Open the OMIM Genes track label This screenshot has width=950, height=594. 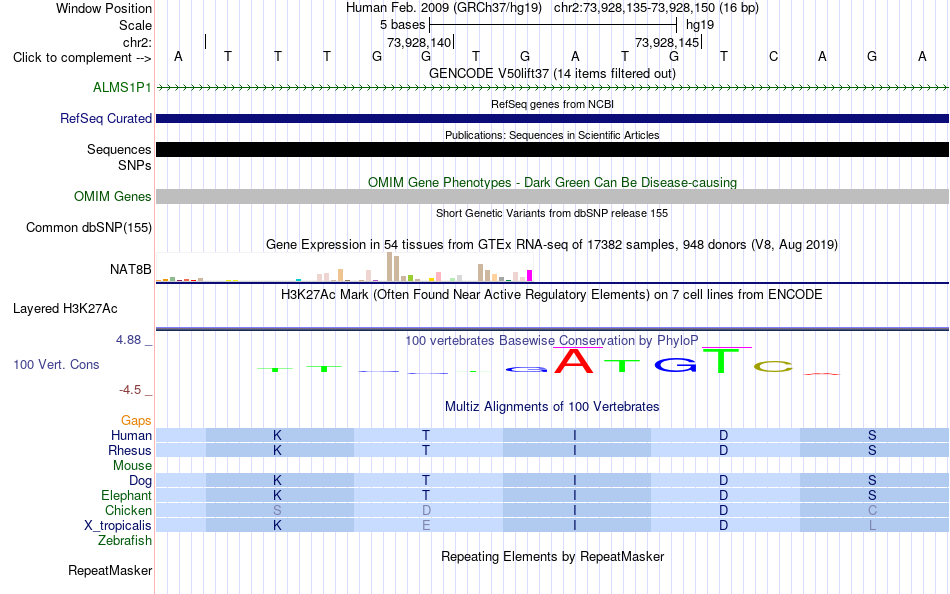[112, 196]
